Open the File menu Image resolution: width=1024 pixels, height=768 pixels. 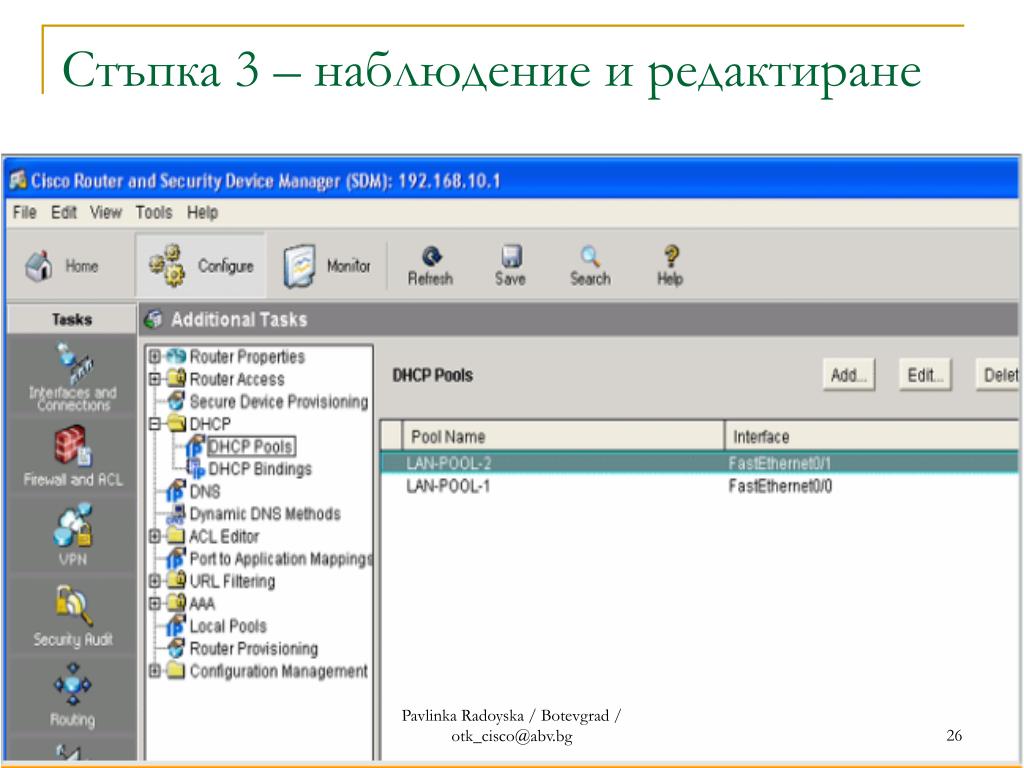pyautogui.click(x=25, y=212)
